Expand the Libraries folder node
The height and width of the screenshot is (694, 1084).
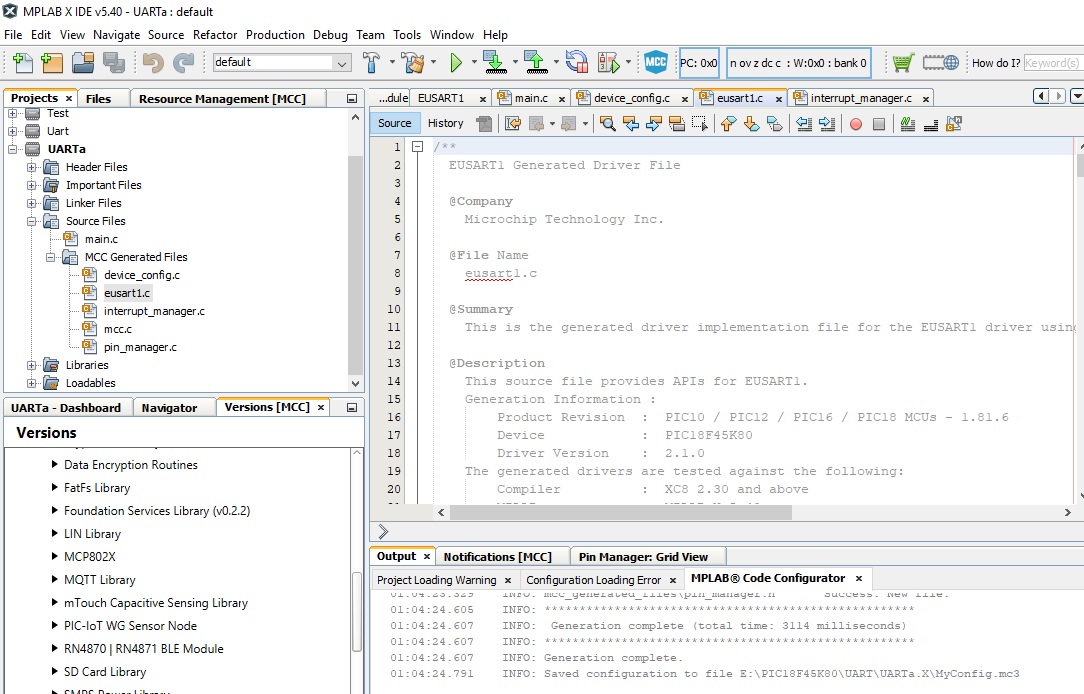pos(32,365)
